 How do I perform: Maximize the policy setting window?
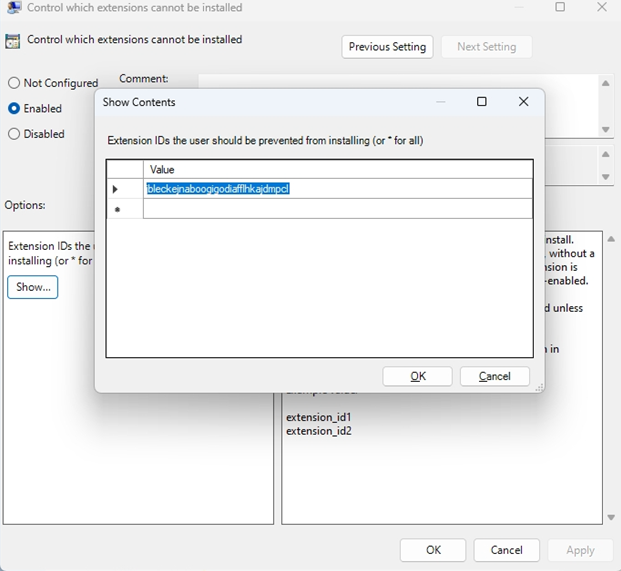tap(560, 7)
